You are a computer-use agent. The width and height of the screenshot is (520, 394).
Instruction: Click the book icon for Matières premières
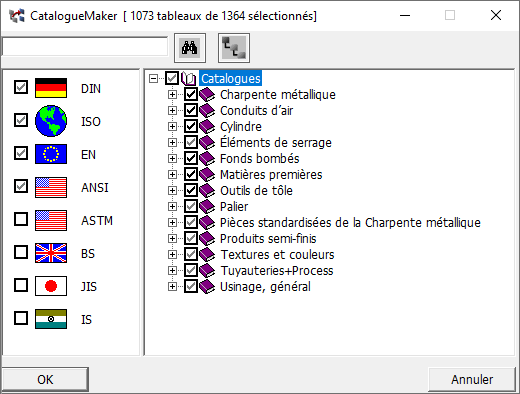tap(207, 175)
